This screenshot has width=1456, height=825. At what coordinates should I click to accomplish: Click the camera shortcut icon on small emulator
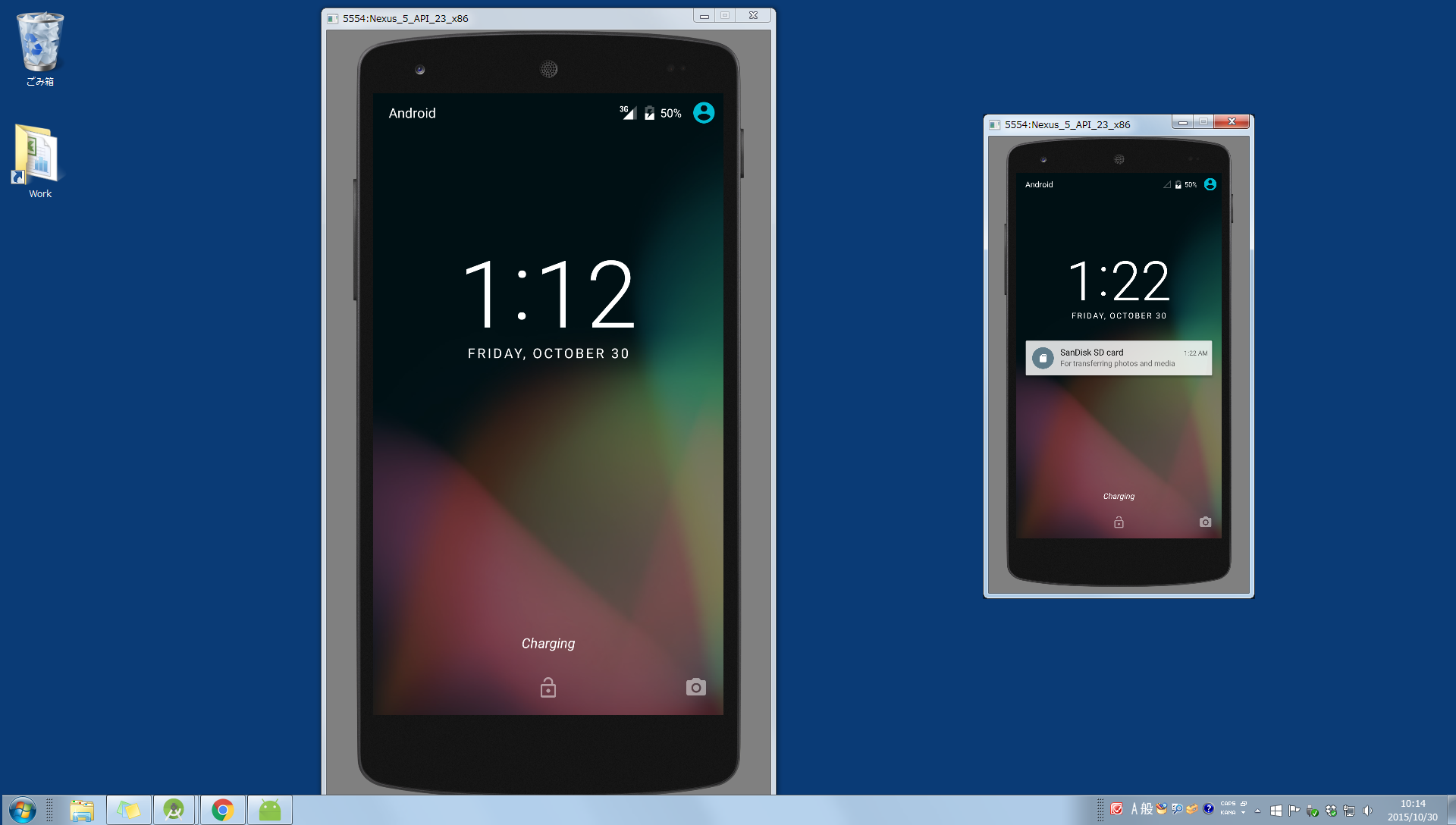click(x=1205, y=521)
